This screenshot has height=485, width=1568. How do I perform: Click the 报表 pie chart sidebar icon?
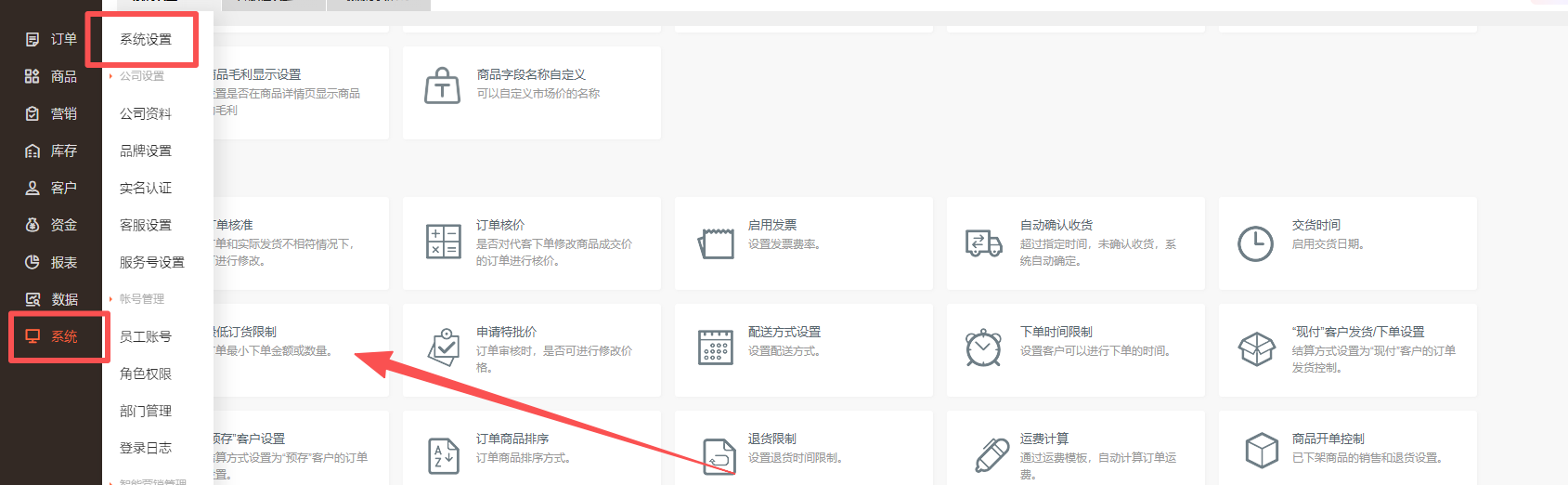(x=32, y=262)
